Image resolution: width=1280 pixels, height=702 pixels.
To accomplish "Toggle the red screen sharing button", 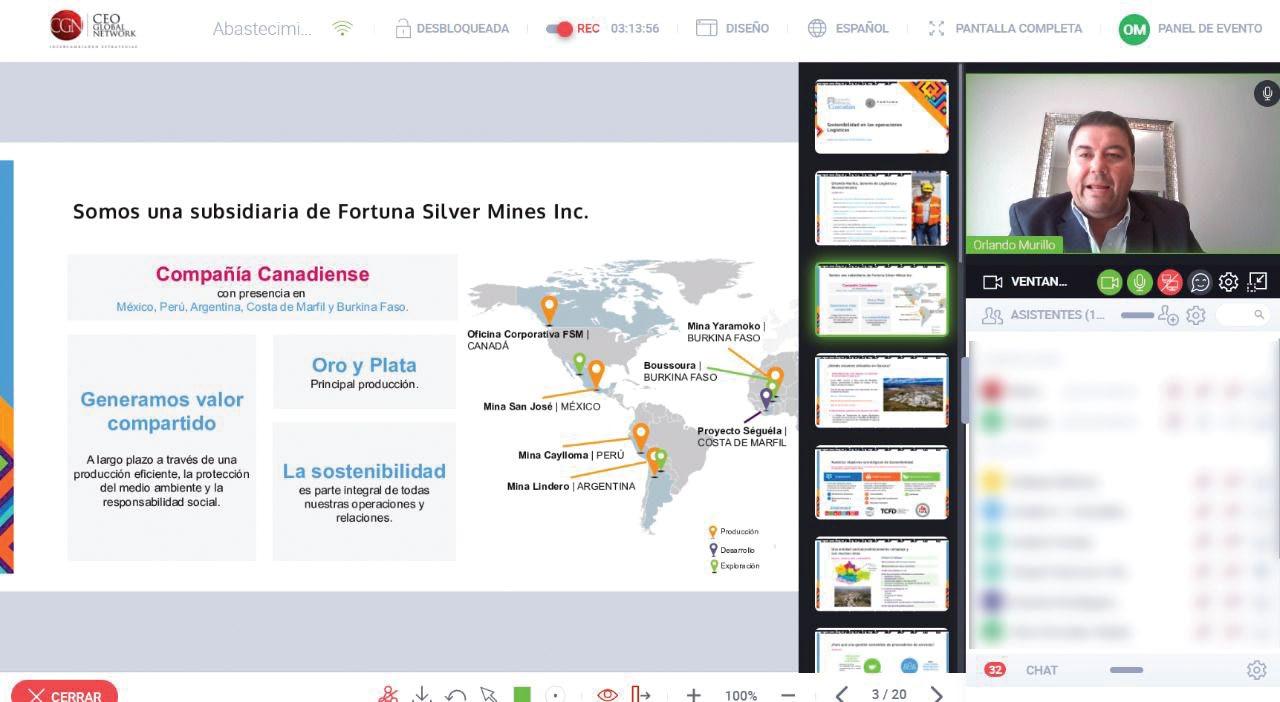I will point(1169,282).
